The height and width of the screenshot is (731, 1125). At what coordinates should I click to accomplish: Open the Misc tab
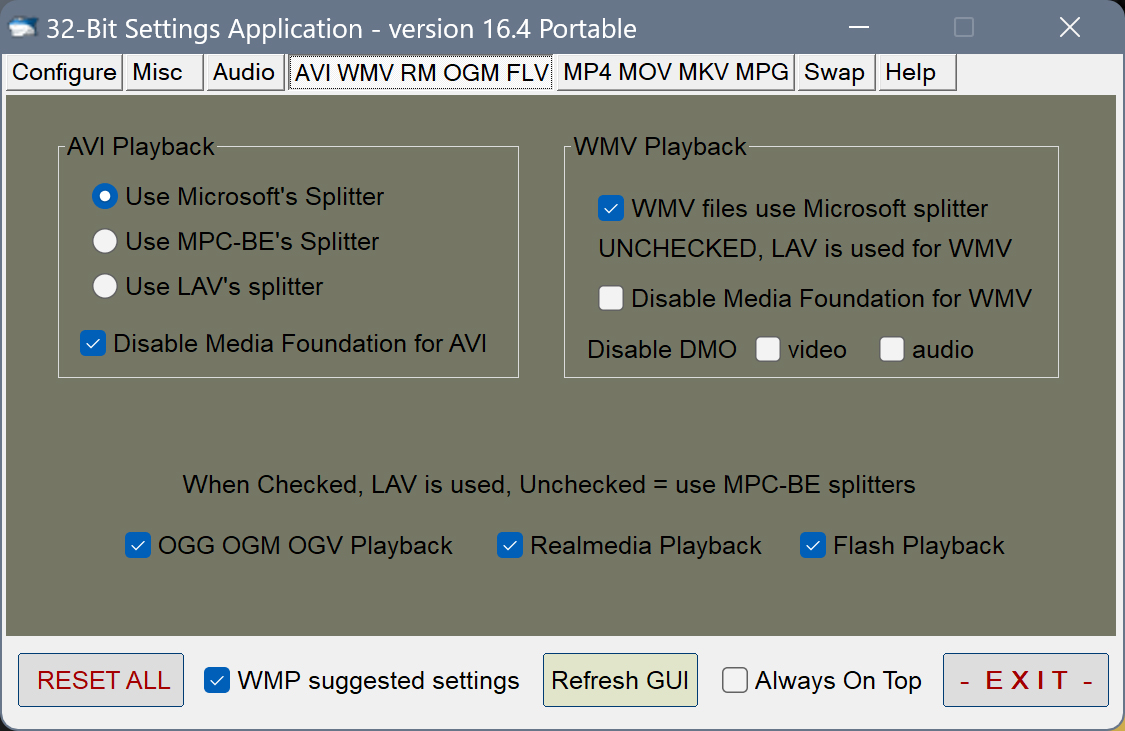pos(164,72)
